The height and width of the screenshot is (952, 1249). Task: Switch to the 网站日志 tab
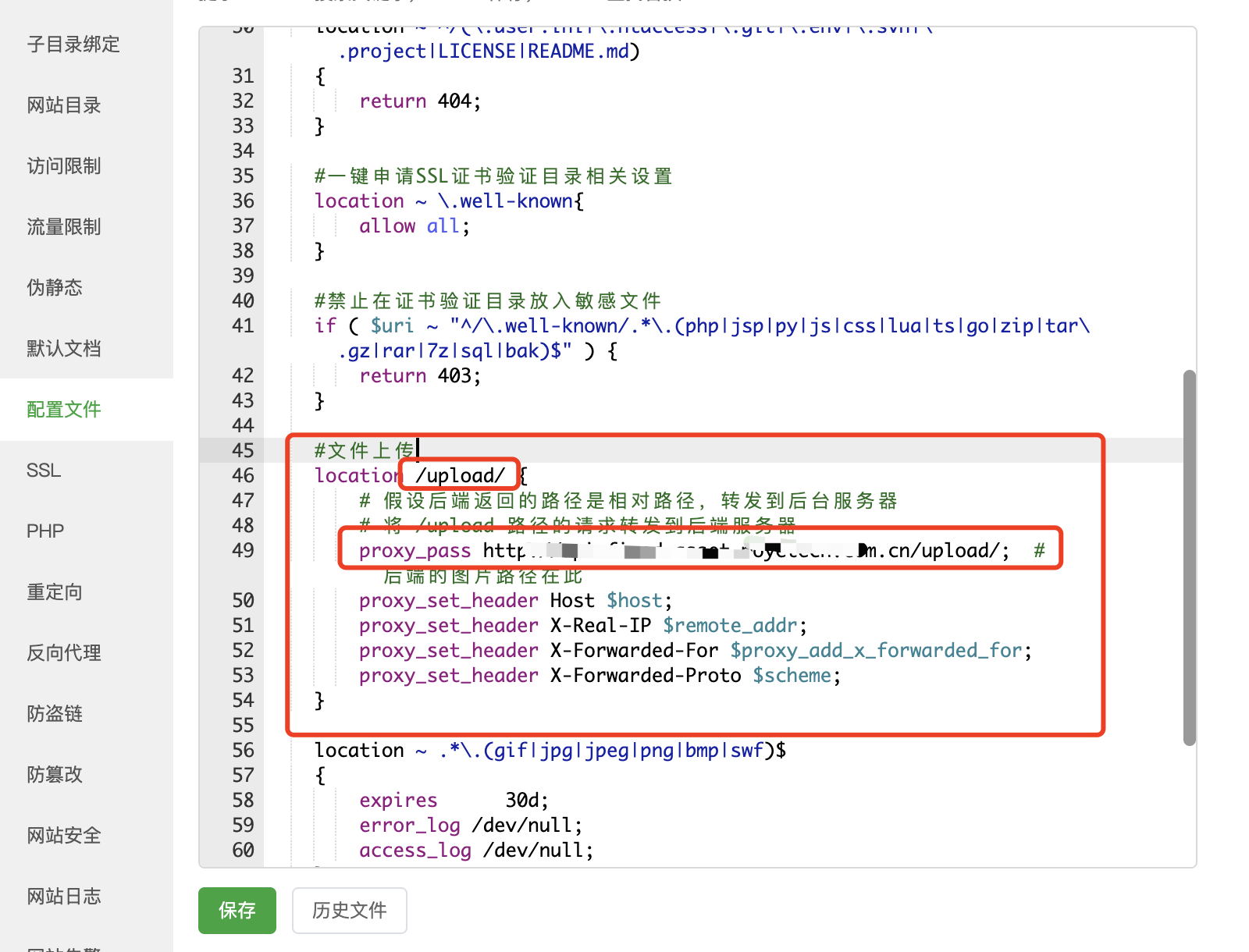click(x=64, y=897)
